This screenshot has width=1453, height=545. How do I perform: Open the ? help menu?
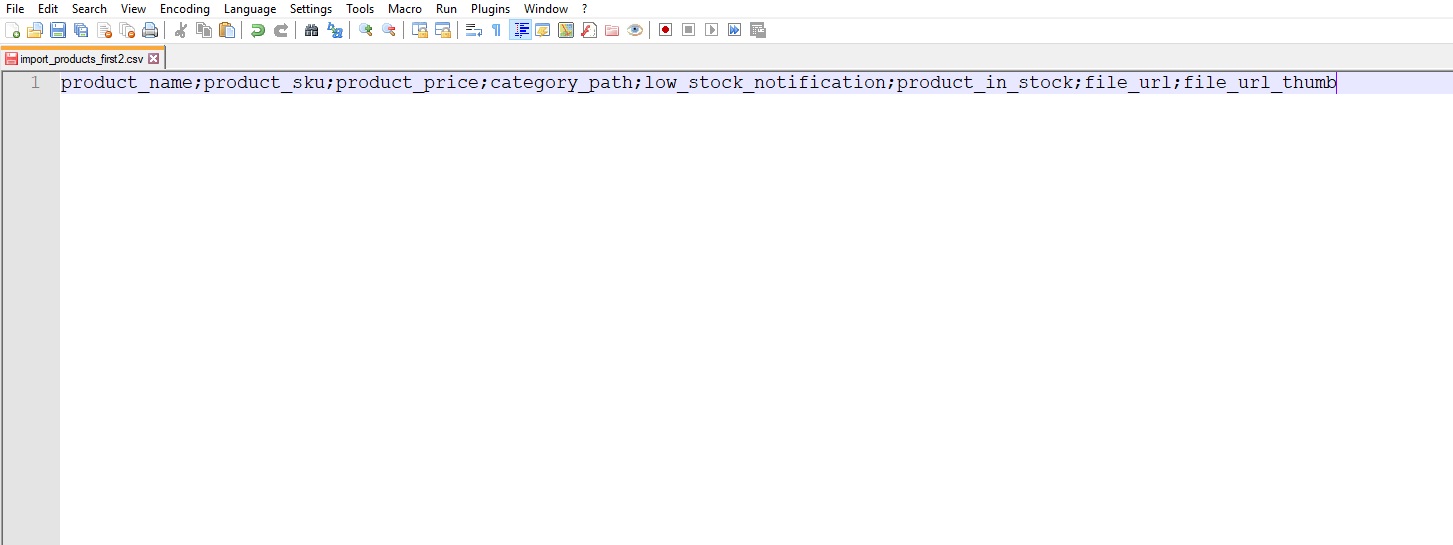point(585,9)
